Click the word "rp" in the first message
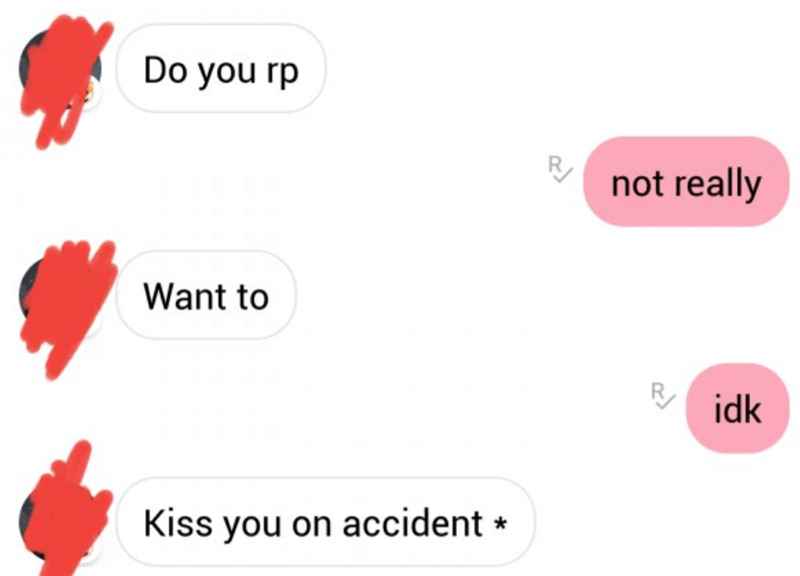Image resolution: width=800 pixels, height=576 pixels. click(x=282, y=72)
